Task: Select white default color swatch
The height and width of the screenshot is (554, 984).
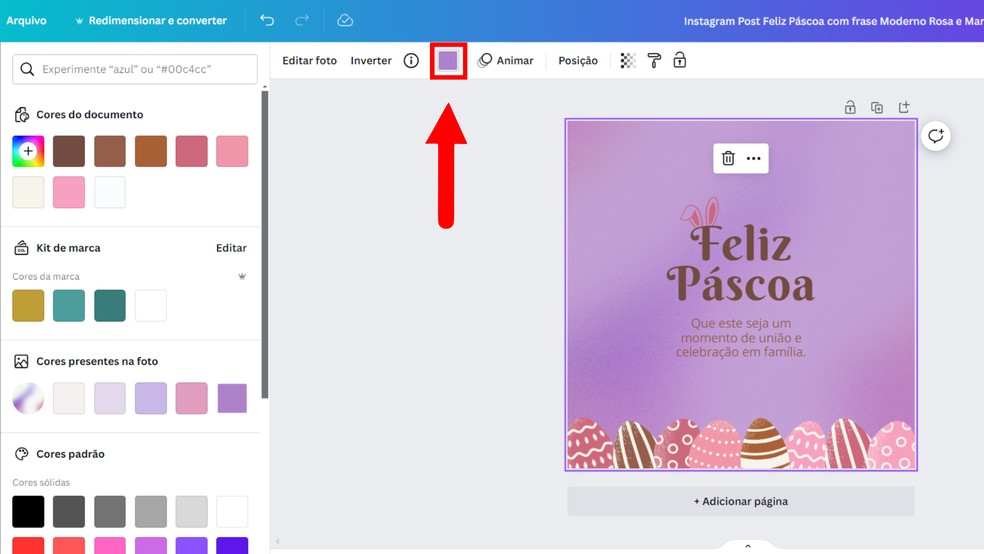Action: pos(232,511)
